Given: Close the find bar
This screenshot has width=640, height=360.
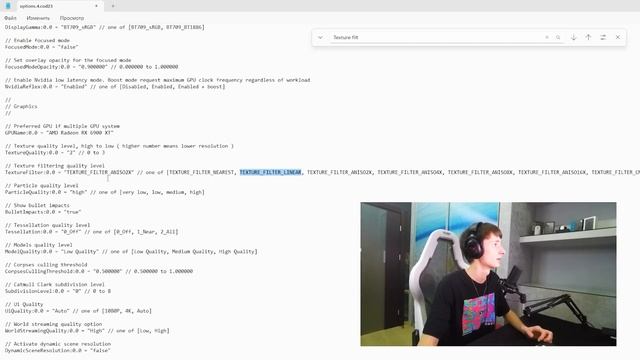Looking at the screenshot, I should point(618,37).
